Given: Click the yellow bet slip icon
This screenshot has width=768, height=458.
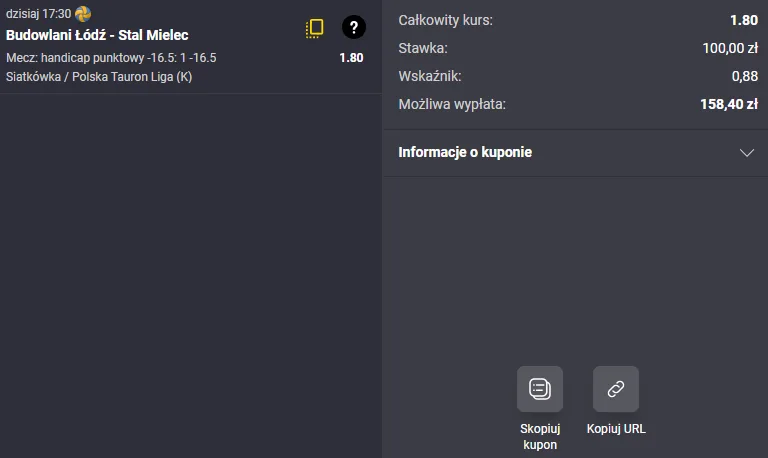Looking at the screenshot, I should point(315,29).
